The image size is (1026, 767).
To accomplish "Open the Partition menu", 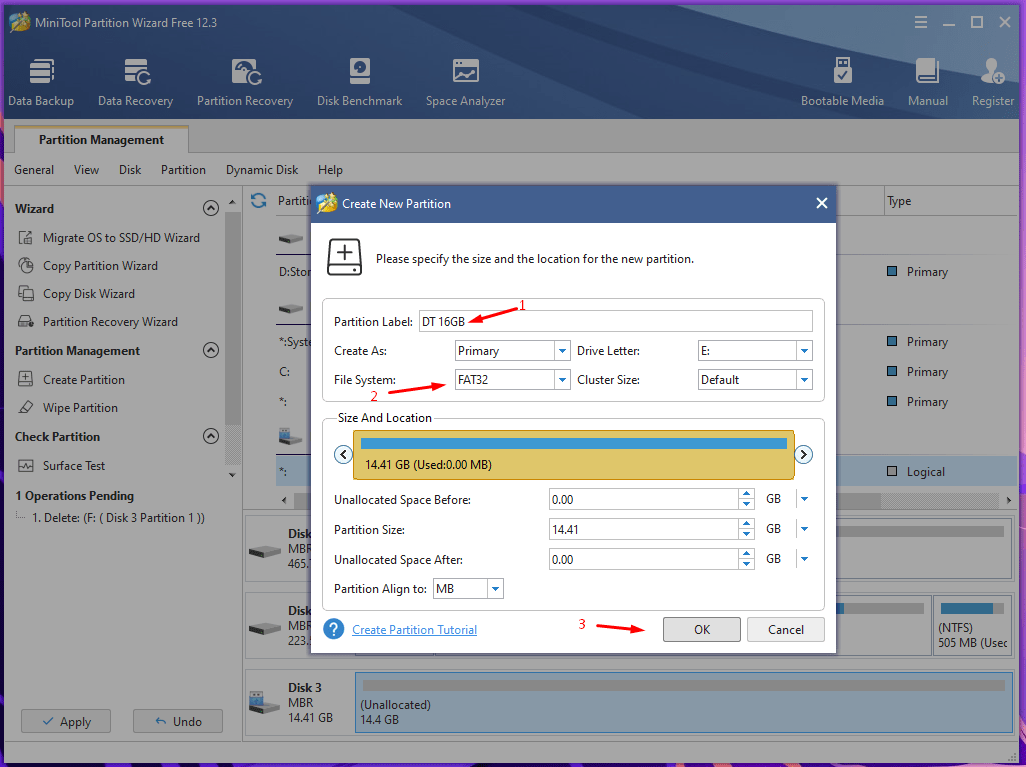I will [183, 169].
